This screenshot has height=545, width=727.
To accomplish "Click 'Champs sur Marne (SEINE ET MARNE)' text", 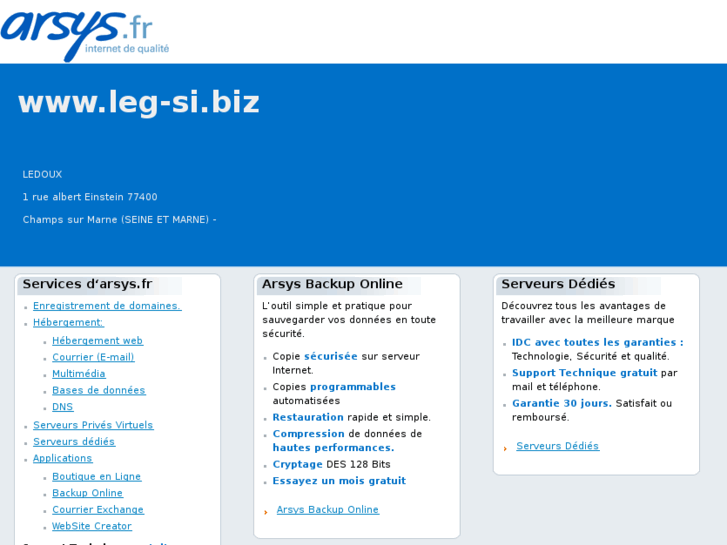I will pyautogui.click(x=116, y=219).
